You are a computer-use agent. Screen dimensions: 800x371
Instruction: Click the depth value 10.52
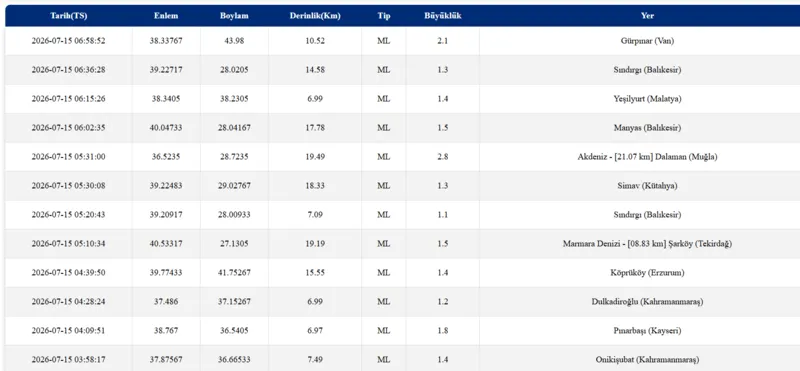click(x=315, y=41)
